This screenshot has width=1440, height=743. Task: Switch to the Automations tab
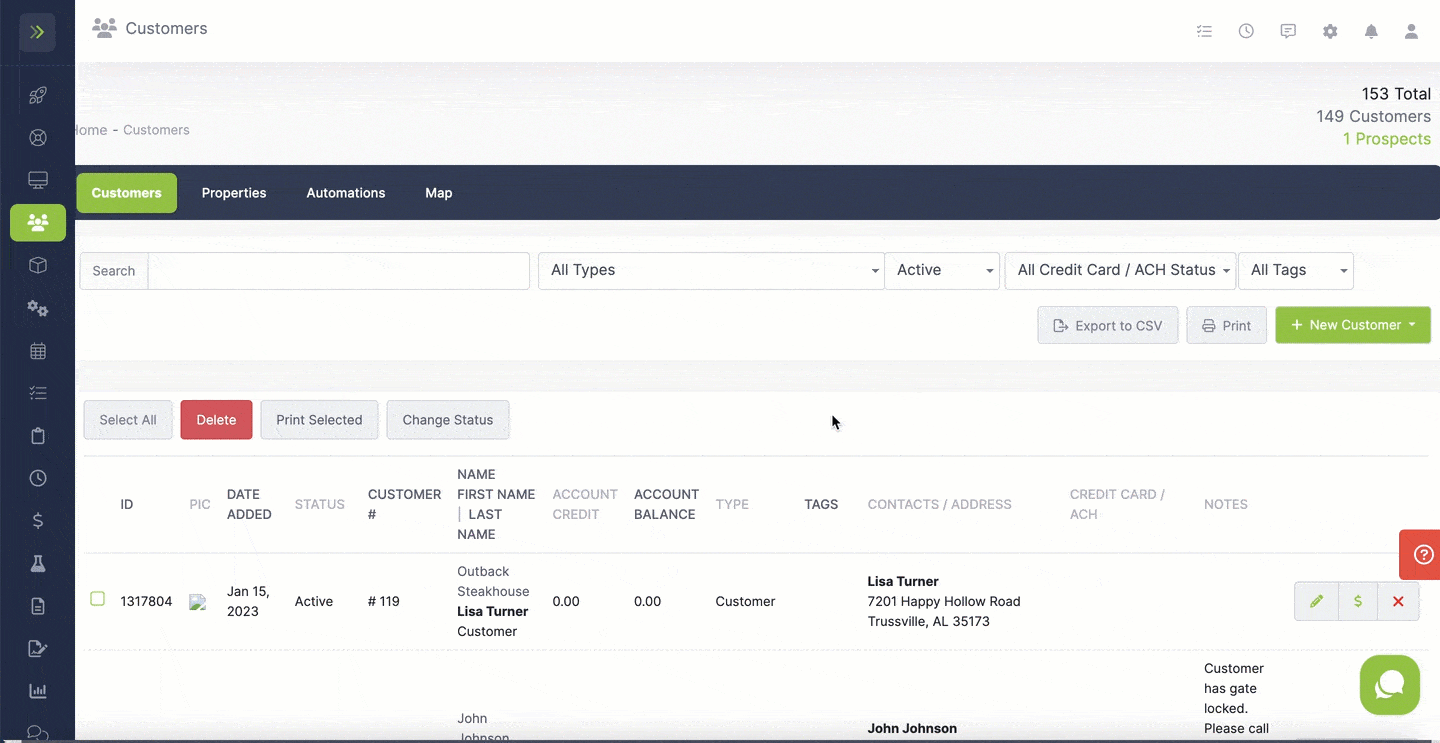click(x=346, y=193)
